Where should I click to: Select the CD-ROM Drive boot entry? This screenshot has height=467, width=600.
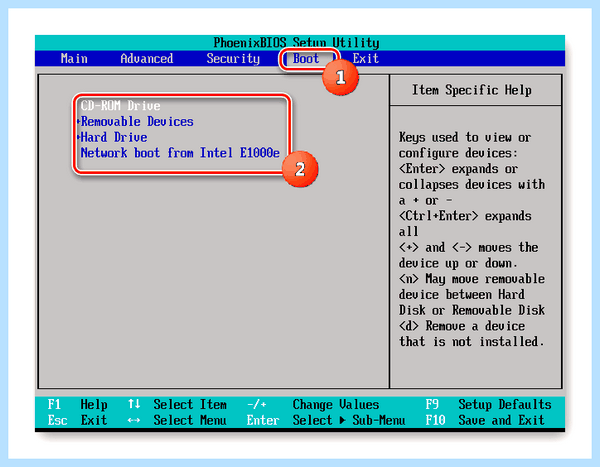click(121, 106)
